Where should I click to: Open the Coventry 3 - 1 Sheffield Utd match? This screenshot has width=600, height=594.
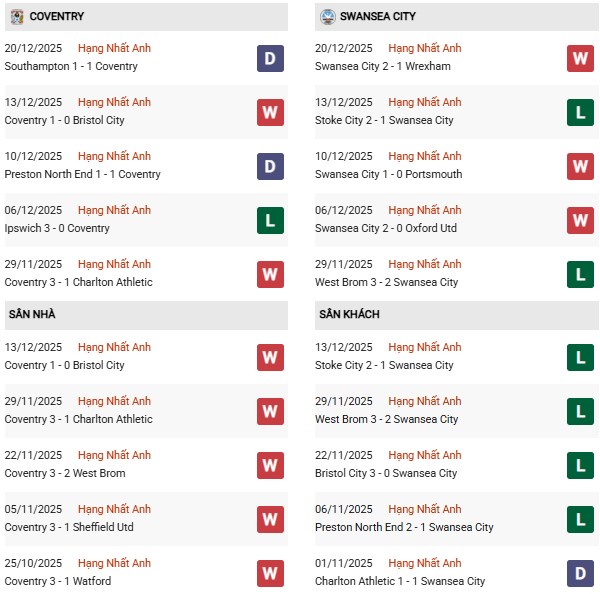click(69, 527)
